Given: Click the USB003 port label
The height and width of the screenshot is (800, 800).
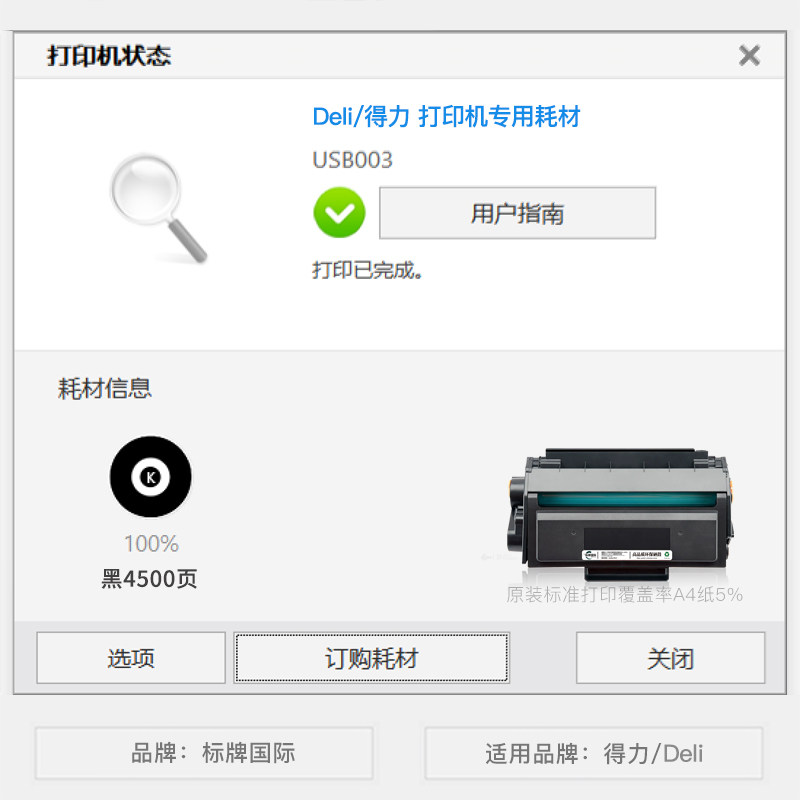Looking at the screenshot, I should coord(352,160).
